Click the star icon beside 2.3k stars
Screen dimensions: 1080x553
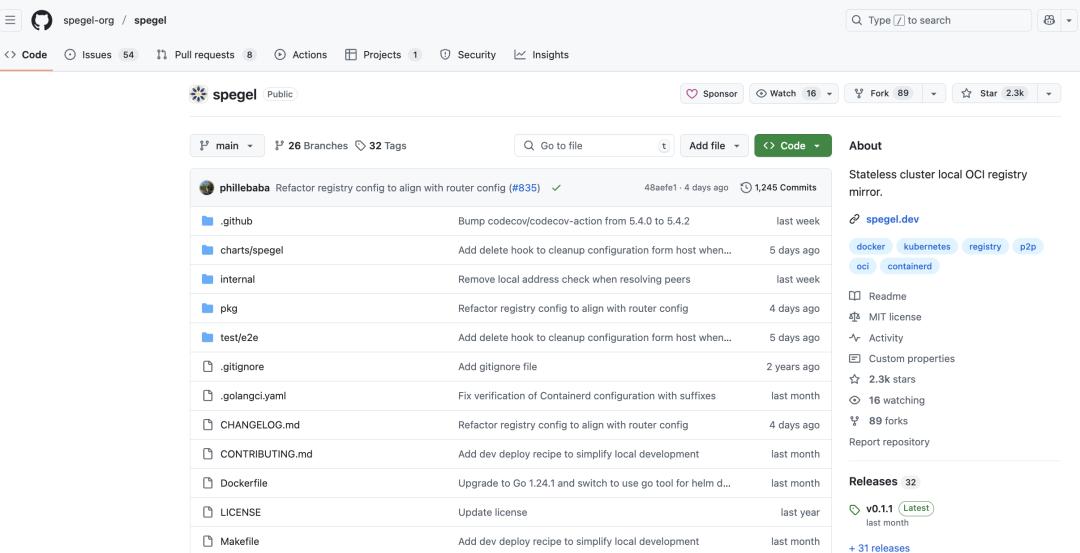click(855, 379)
